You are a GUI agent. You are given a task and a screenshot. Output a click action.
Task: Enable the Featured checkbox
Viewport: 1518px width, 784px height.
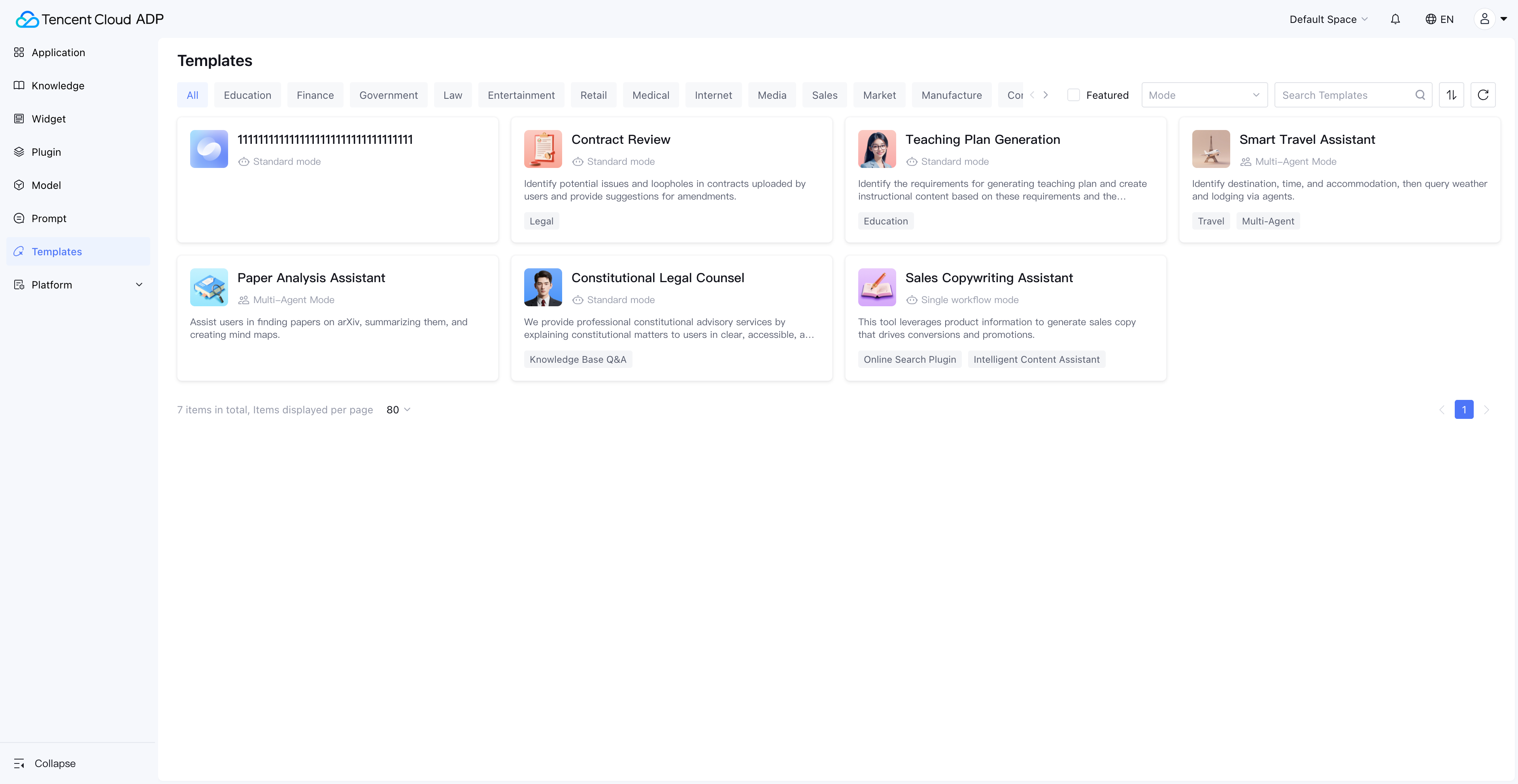pos(1073,95)
